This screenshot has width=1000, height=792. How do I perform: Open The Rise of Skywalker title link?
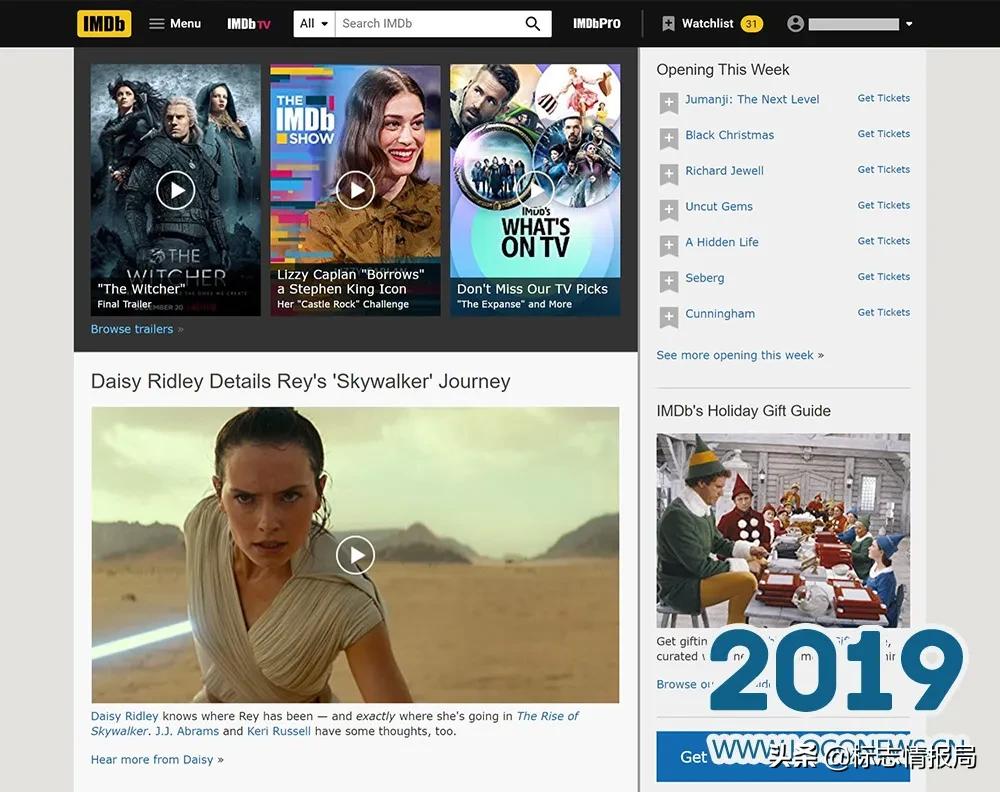547,716
